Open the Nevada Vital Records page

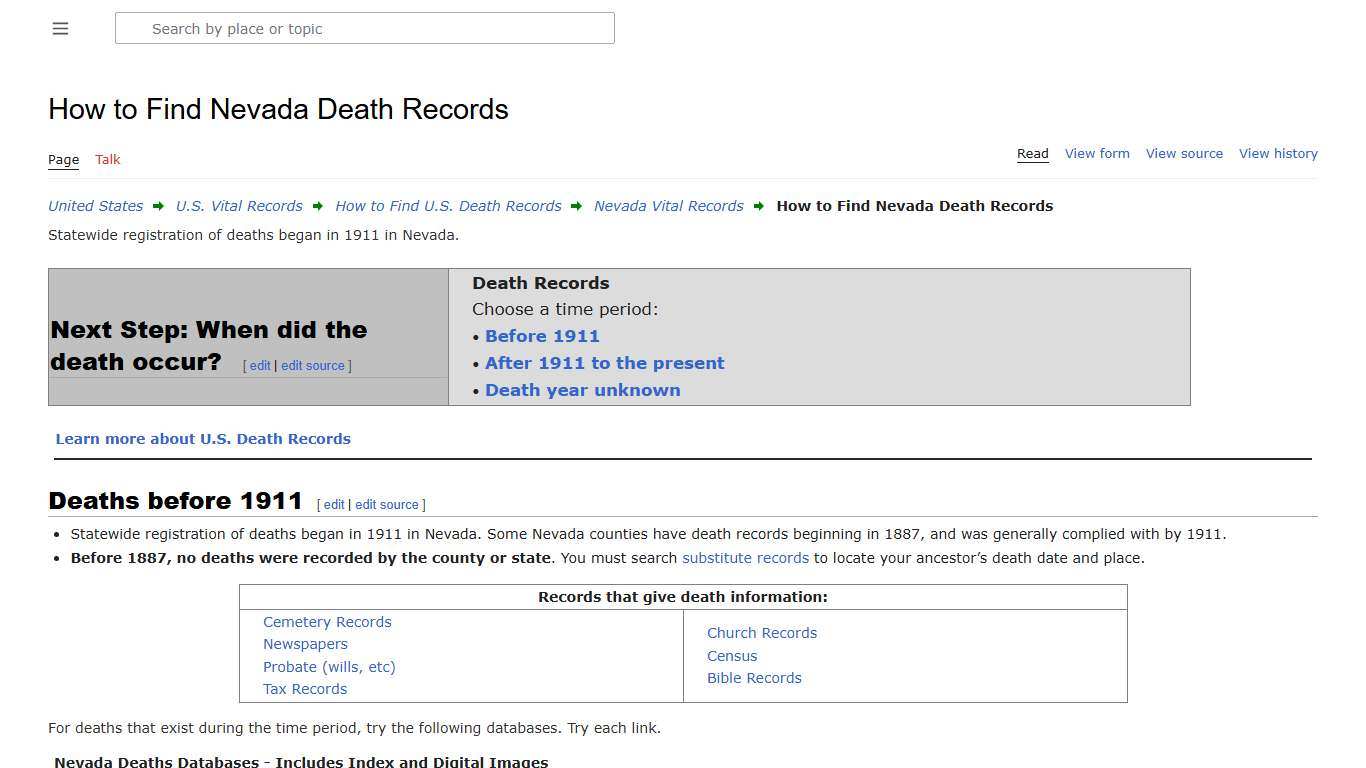pos(668,206)
